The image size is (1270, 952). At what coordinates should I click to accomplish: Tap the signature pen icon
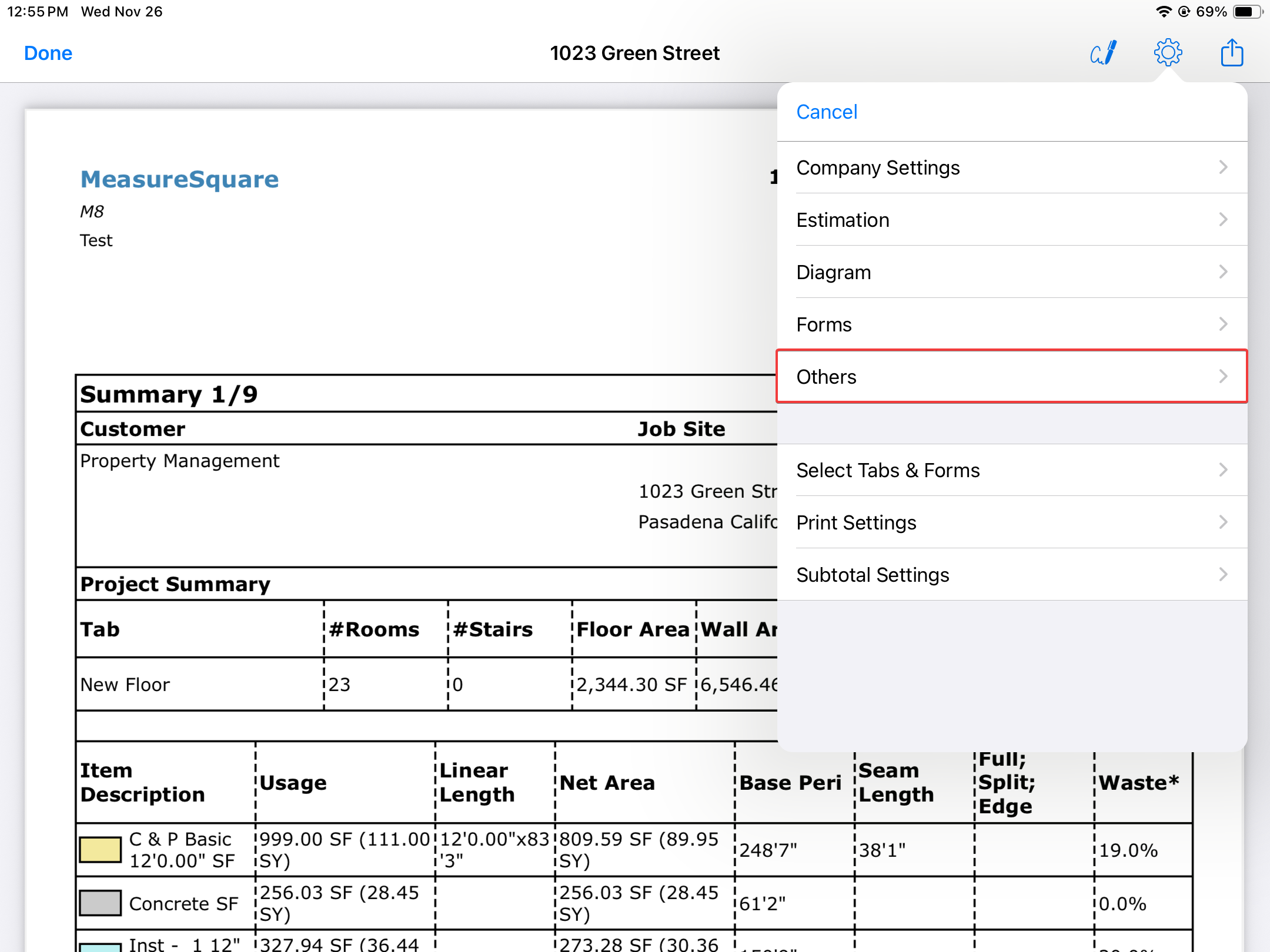click(1103, 53)
